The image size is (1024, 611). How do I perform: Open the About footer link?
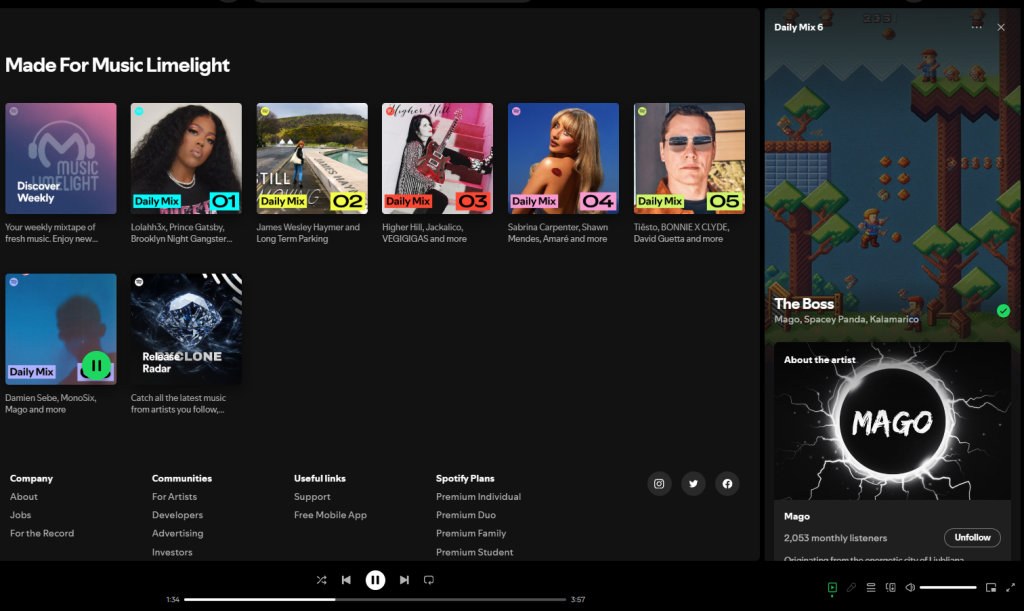(24, 497)
